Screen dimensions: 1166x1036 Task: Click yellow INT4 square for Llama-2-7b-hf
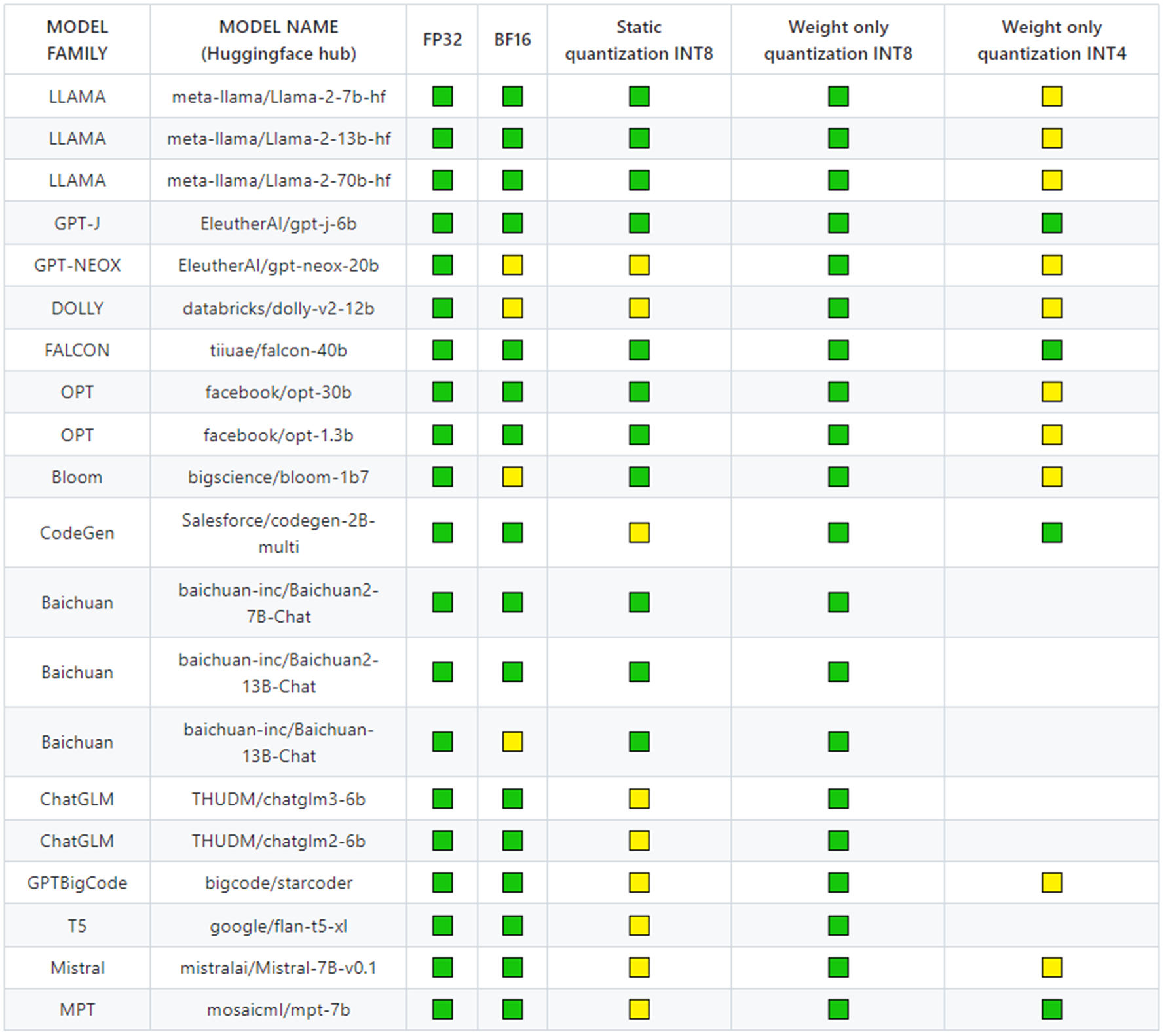pos(1051,96)
